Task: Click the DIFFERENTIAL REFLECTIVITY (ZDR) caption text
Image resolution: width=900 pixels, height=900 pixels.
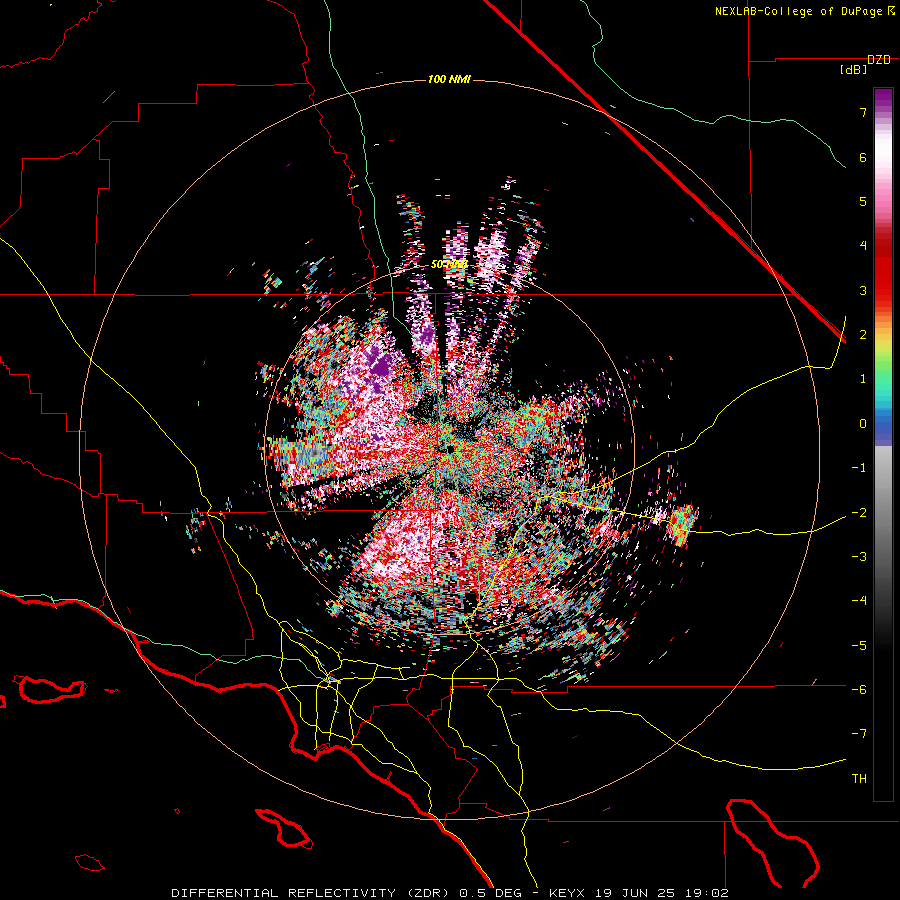Action: (x=312, y=893)
